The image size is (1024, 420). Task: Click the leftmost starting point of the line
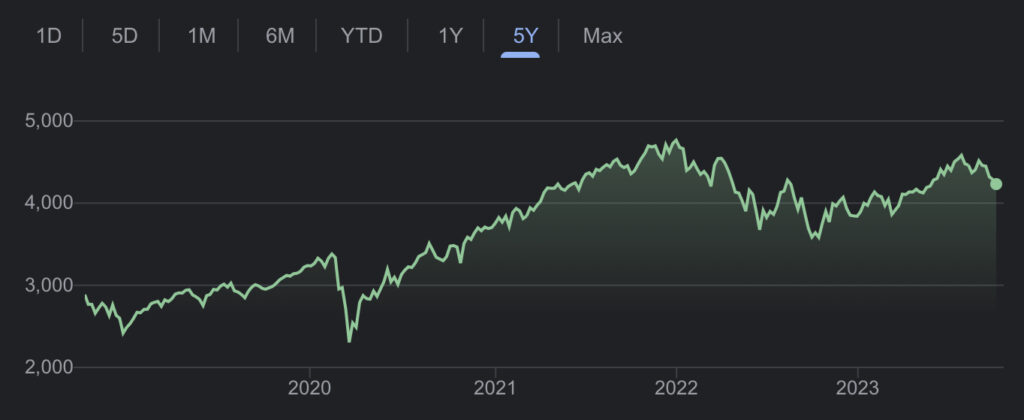(86, 296)
